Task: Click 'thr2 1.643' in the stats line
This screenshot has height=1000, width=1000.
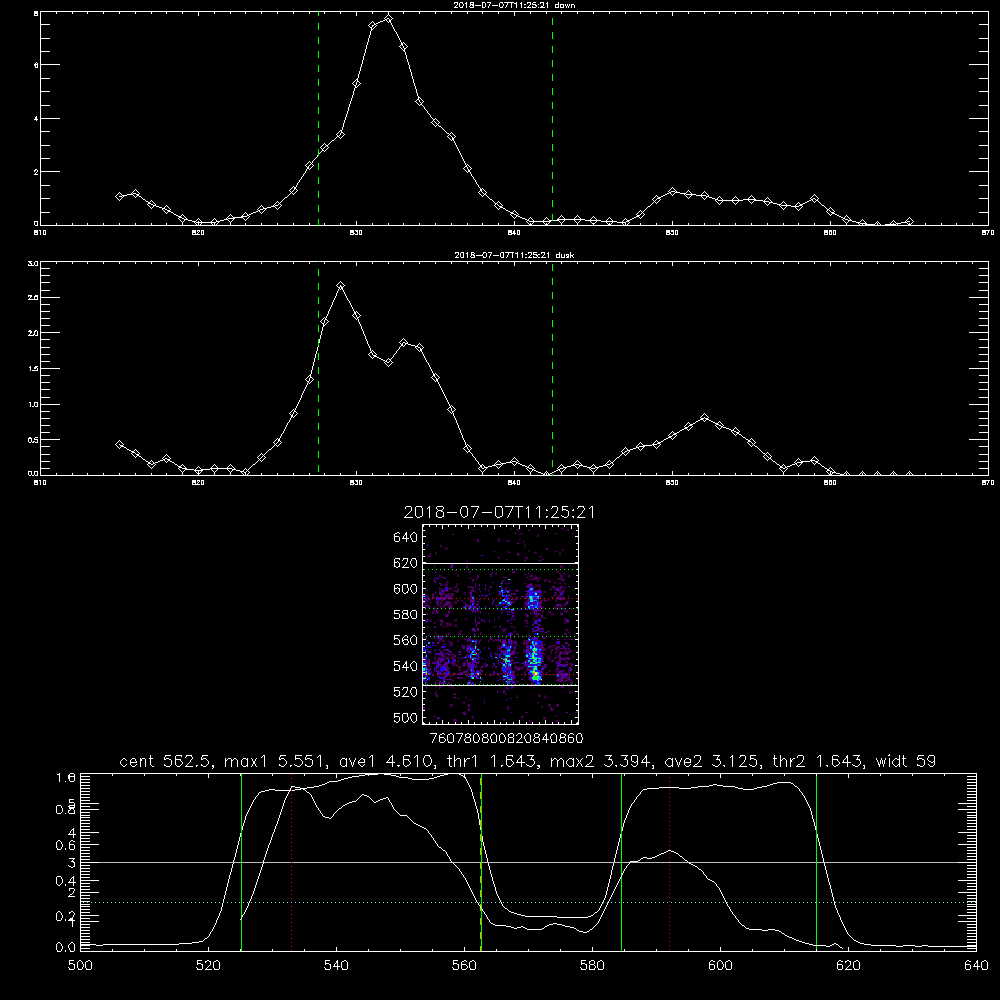Action: click(x=818, y=761)
